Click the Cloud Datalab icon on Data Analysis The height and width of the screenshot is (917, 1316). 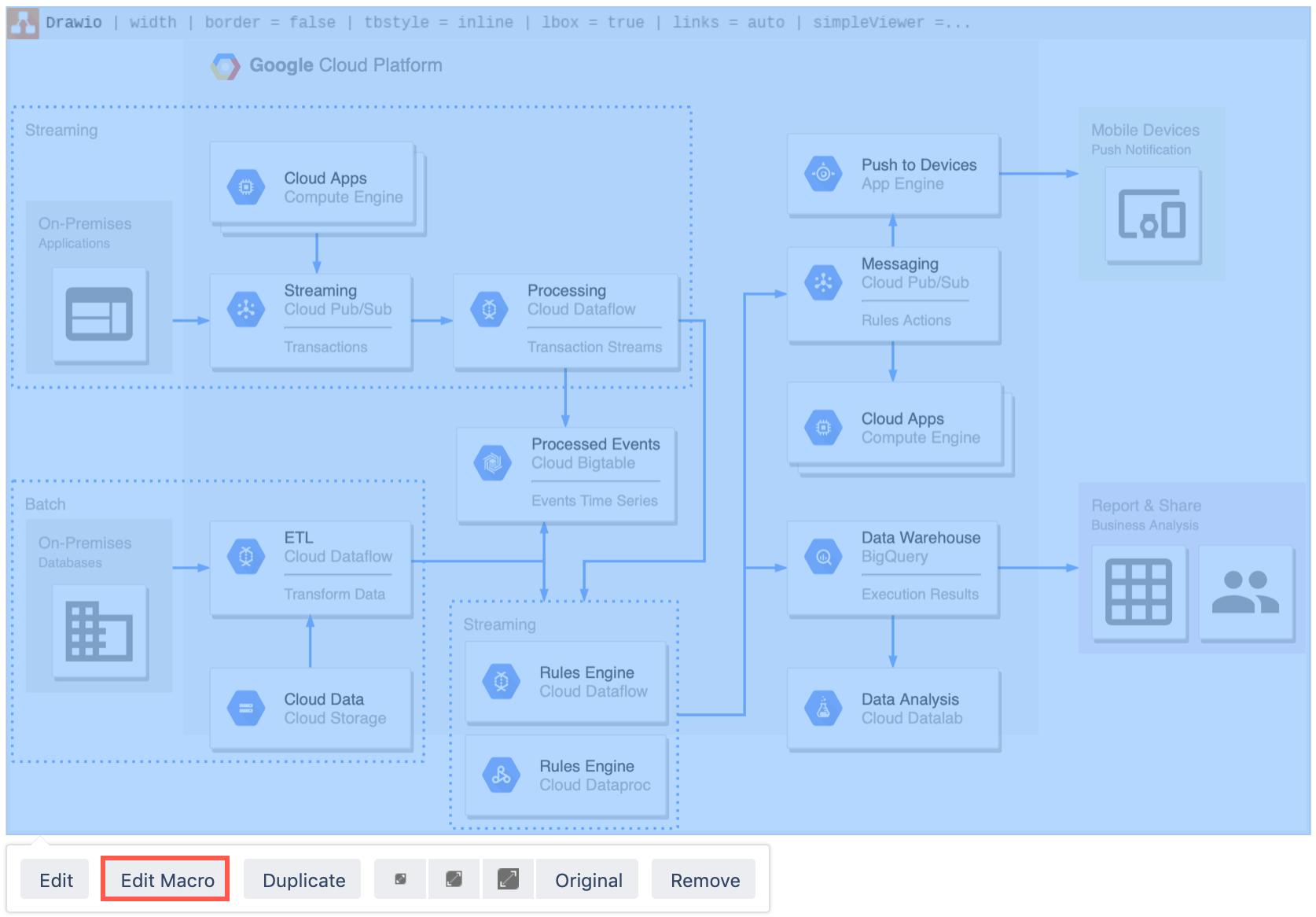tap(822, 709)
